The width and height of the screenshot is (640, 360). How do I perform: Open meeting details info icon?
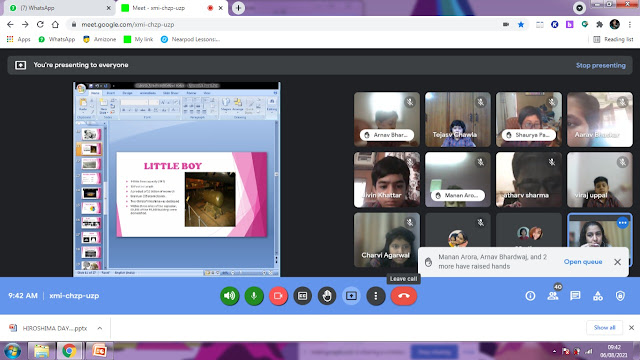pos(530,296)
